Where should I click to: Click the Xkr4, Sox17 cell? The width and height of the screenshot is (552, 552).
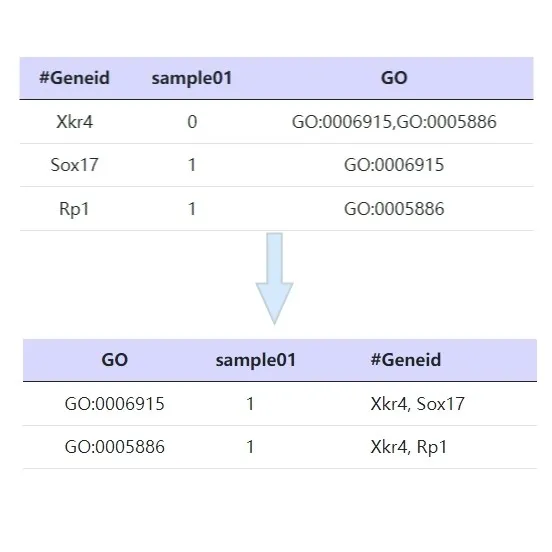coord(418,404)
